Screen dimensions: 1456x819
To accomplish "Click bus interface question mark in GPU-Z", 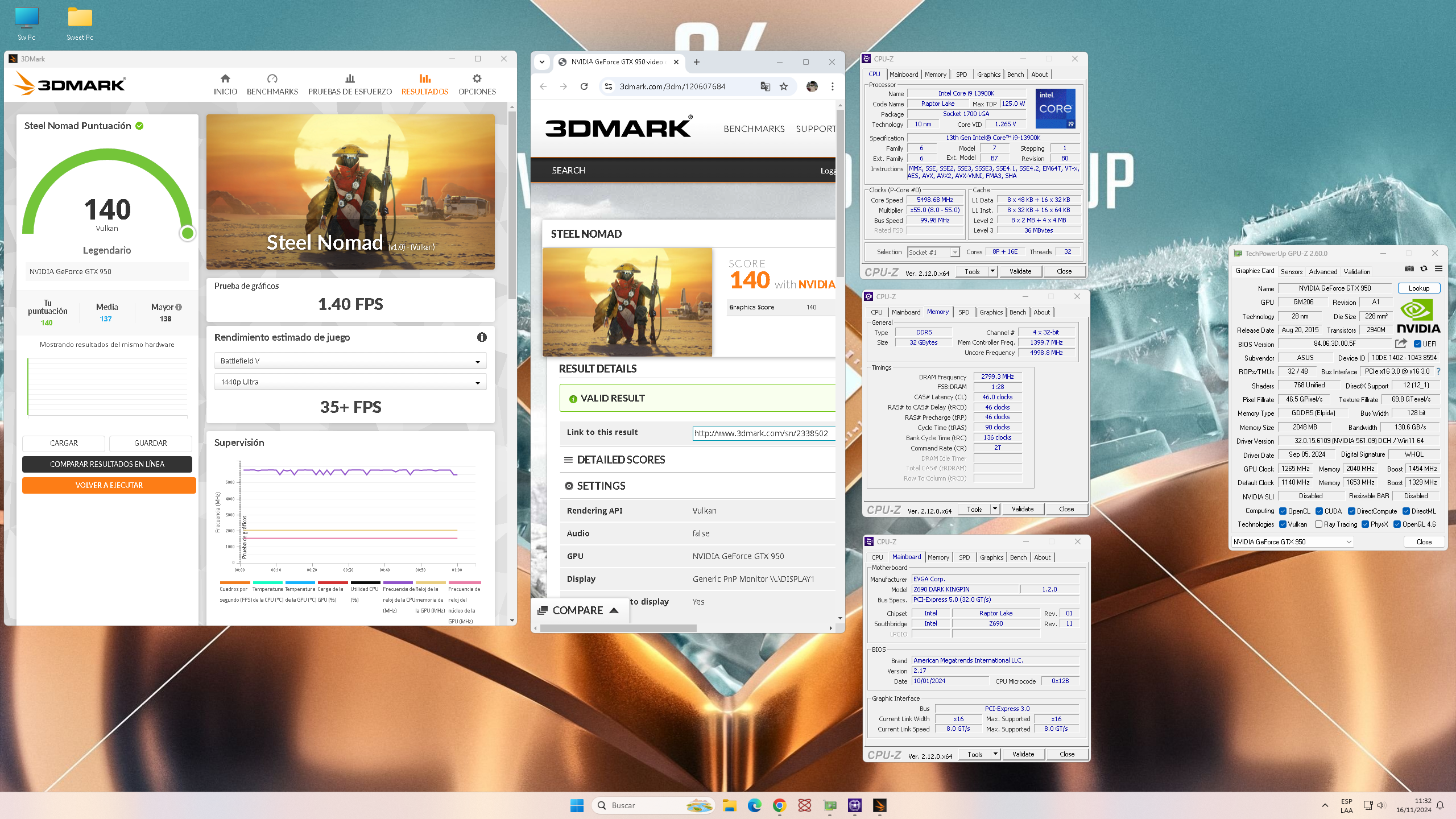I will [x=1438, y=371].
